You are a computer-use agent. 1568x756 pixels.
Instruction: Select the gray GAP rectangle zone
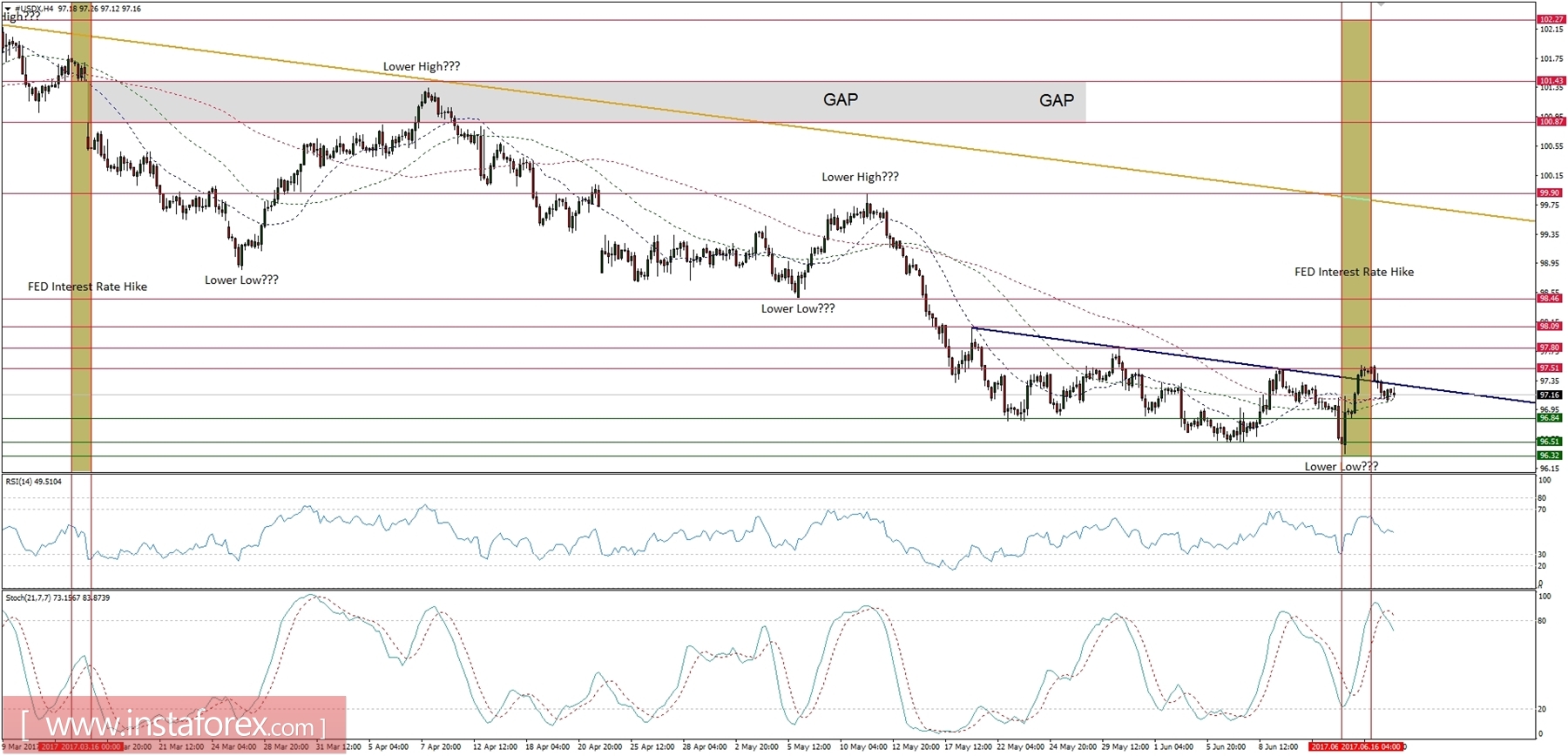(588, 102)
